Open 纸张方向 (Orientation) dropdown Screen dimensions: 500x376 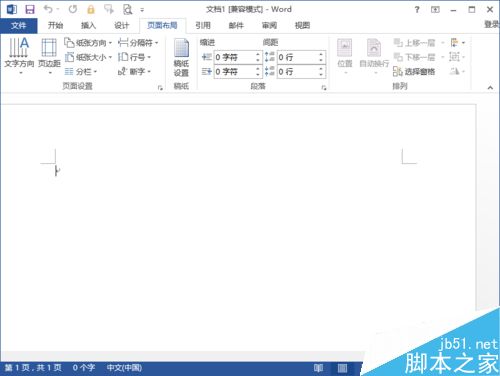click(88, 43)
